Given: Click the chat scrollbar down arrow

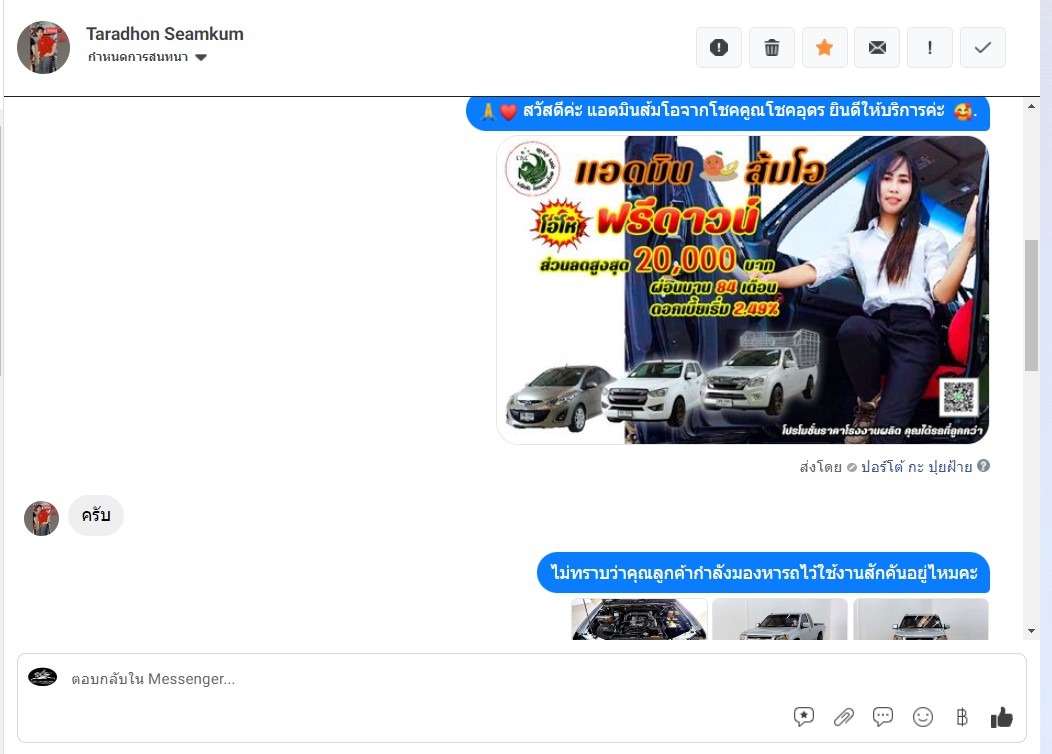Looking at the screenshot, I should [1031, 631].
